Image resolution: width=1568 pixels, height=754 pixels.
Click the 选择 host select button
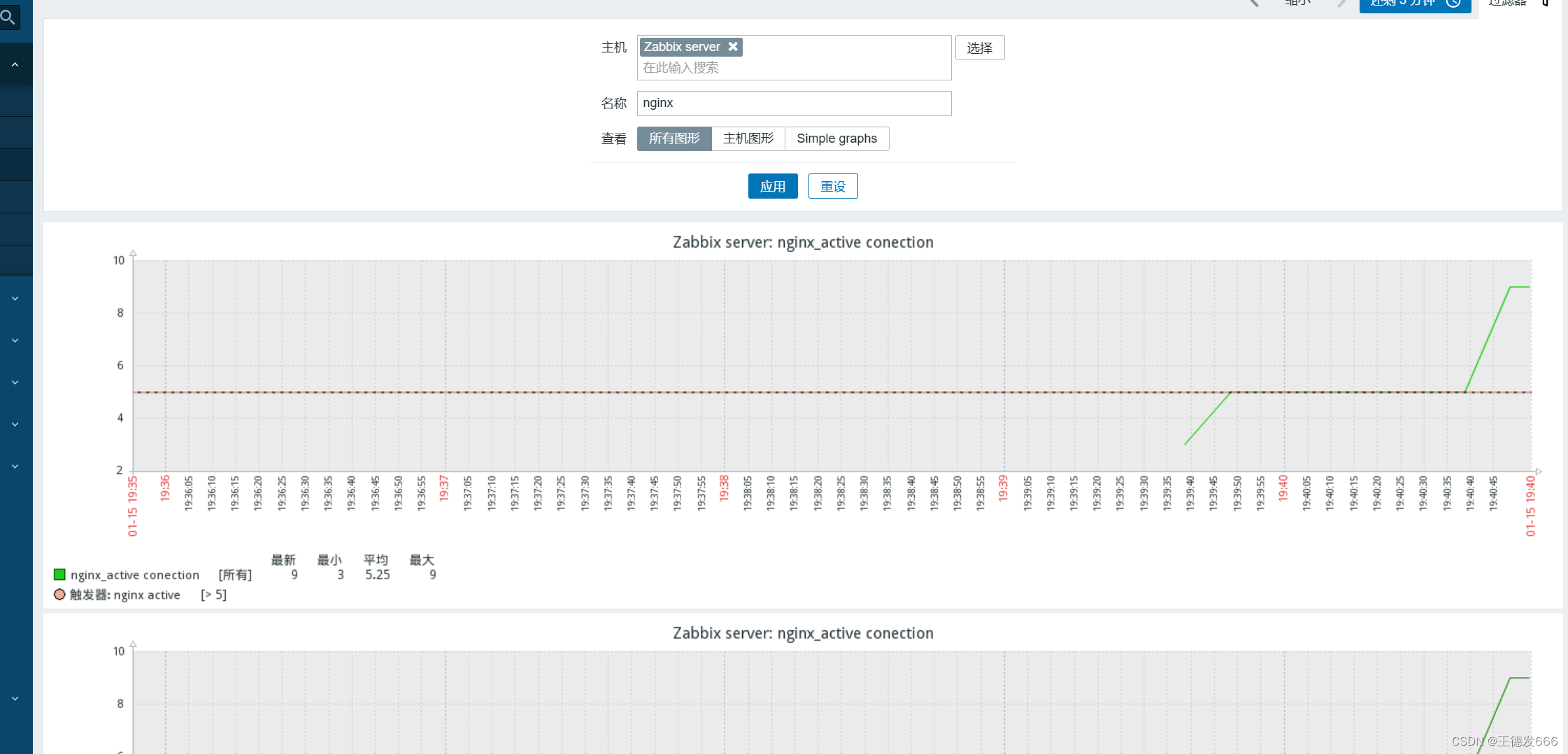pos(980,48)
